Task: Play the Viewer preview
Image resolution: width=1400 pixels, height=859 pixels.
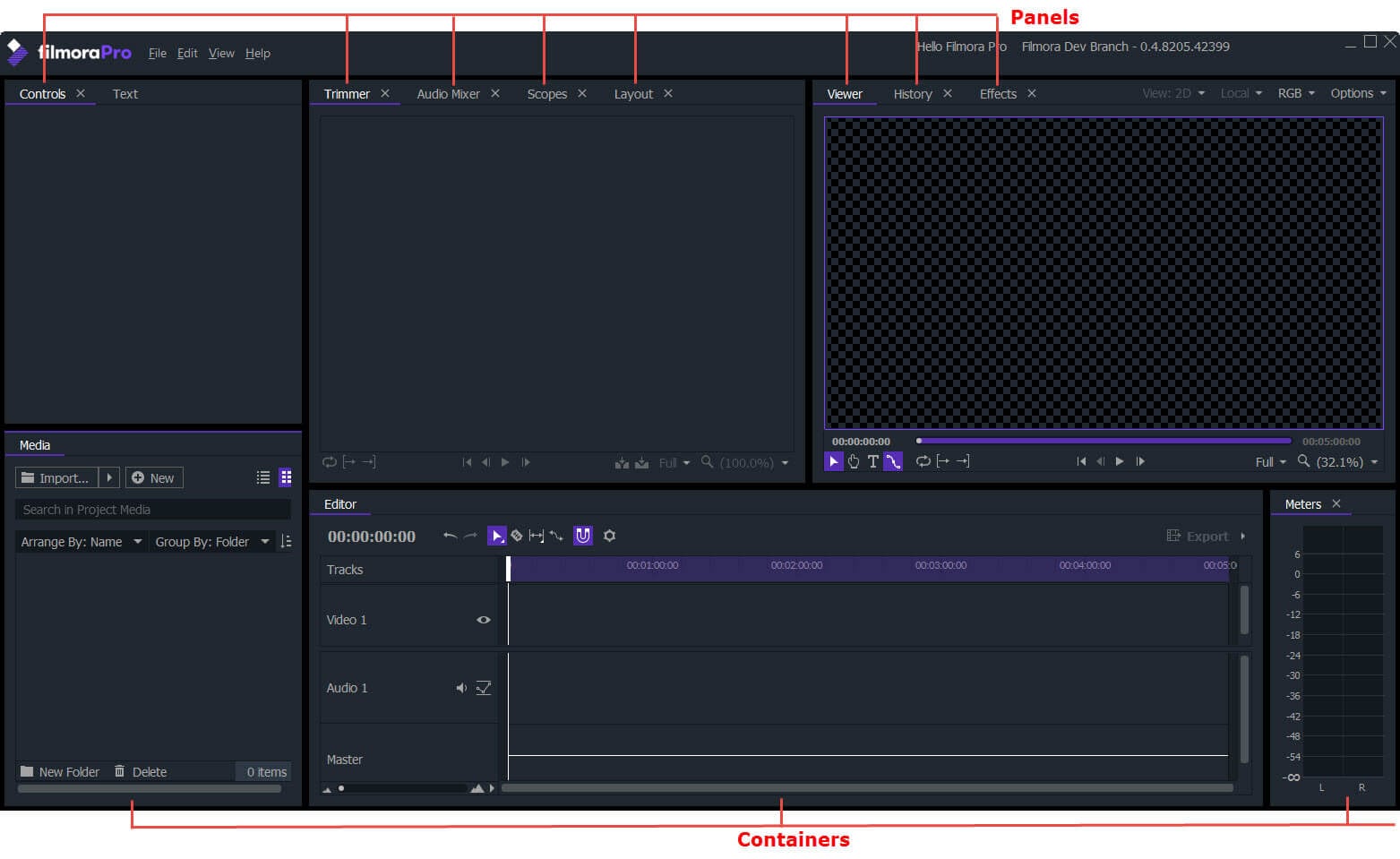Action: tap(1120, 461)
